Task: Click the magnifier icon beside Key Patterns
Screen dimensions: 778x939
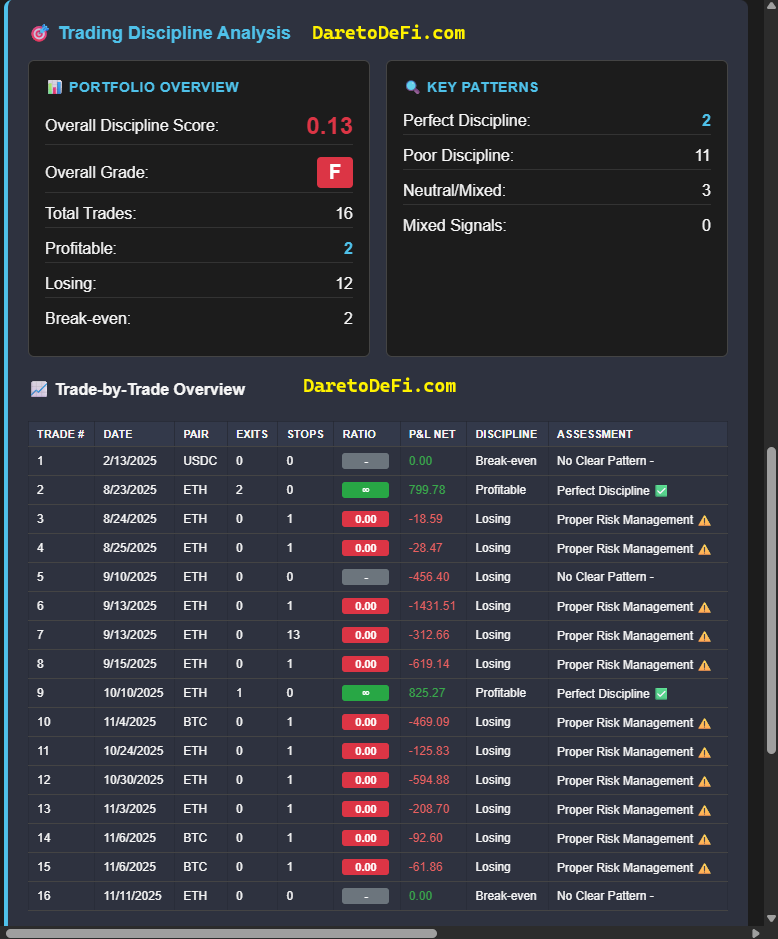Action: 412,87
